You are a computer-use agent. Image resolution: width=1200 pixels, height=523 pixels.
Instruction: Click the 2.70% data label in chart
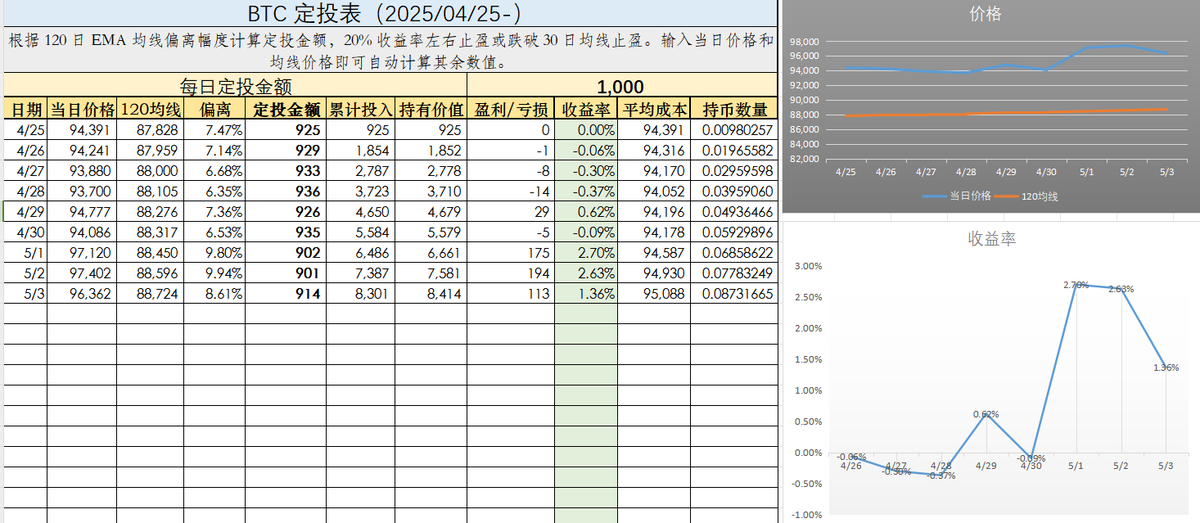tap(1076, 285)
